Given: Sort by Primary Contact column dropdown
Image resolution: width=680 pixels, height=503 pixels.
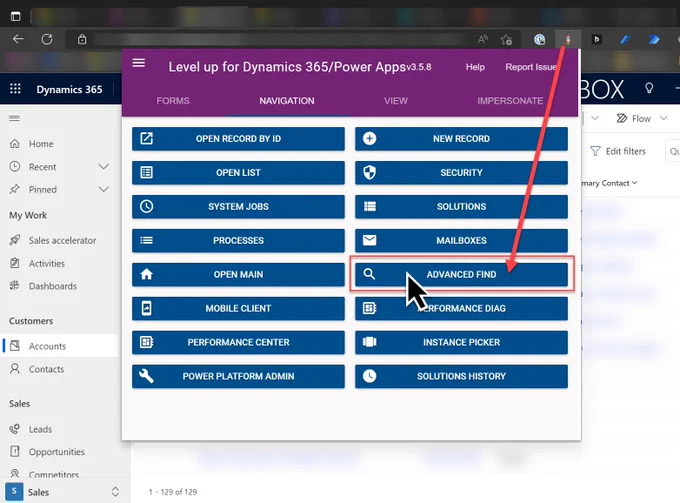Looking at the screenshot, I should (x=610, y=183).
